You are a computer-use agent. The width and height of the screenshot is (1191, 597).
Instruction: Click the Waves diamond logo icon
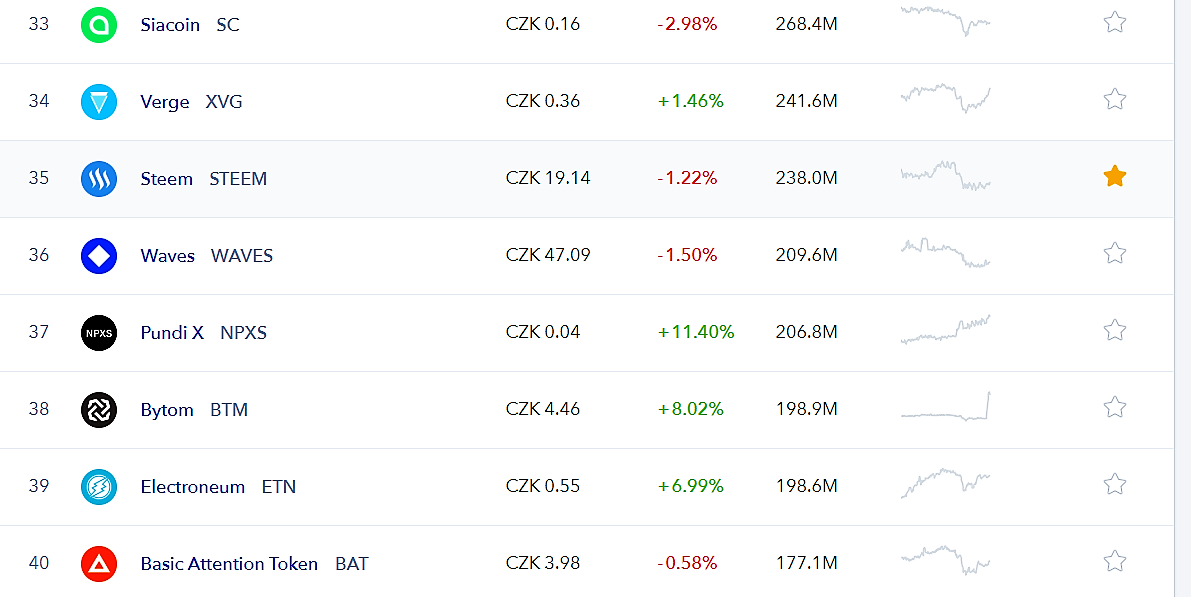point(99,255)
